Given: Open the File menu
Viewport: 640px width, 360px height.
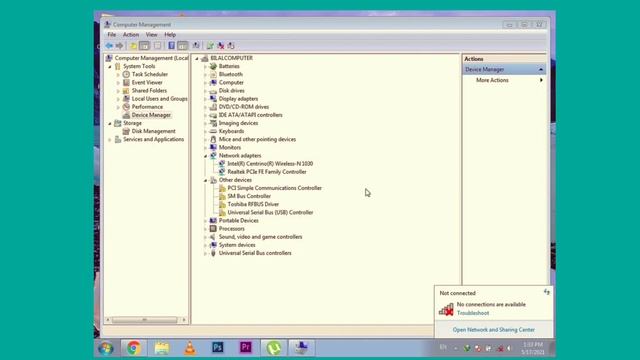Looking at the screenshot, I should (x=111, y=35).
